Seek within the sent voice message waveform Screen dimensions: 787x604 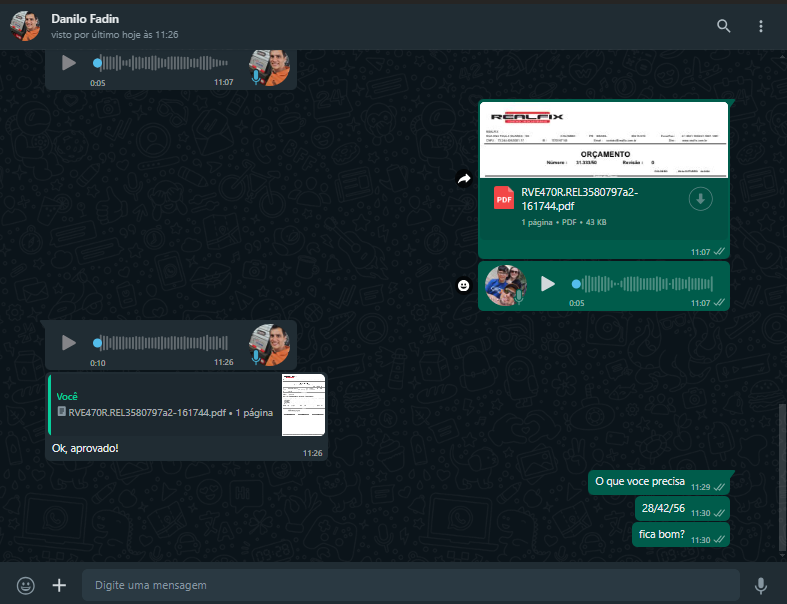coord(630,284)
